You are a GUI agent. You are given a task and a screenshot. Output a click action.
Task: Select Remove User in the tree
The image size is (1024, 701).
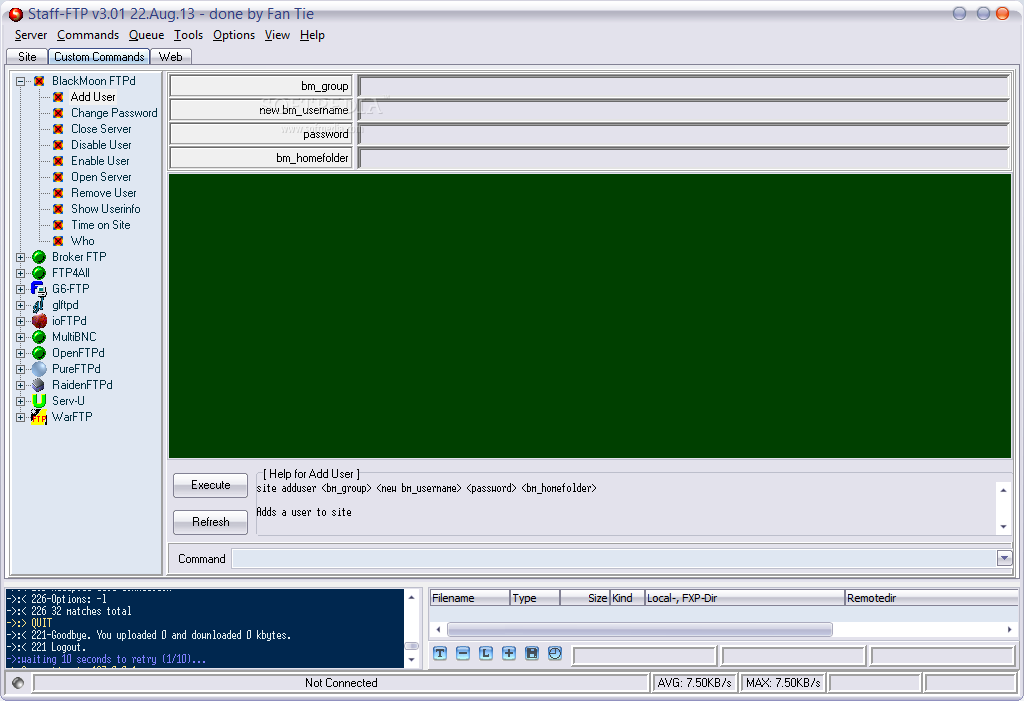[104, 193]
